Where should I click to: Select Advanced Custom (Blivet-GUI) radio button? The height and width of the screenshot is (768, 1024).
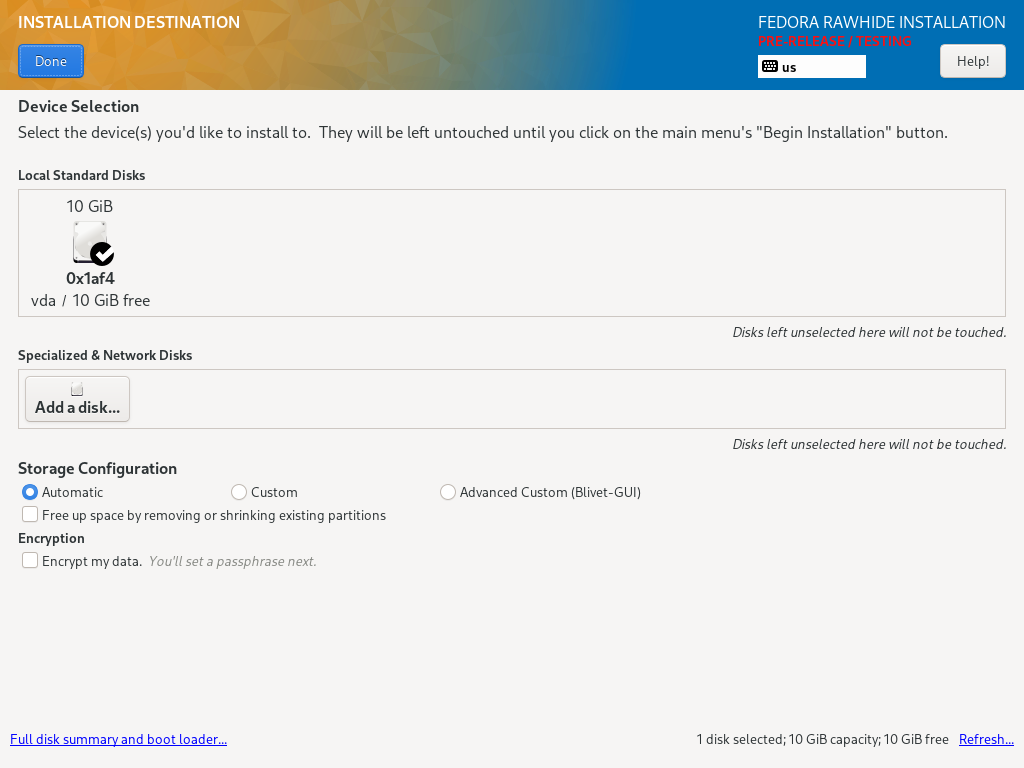point(448,492)
